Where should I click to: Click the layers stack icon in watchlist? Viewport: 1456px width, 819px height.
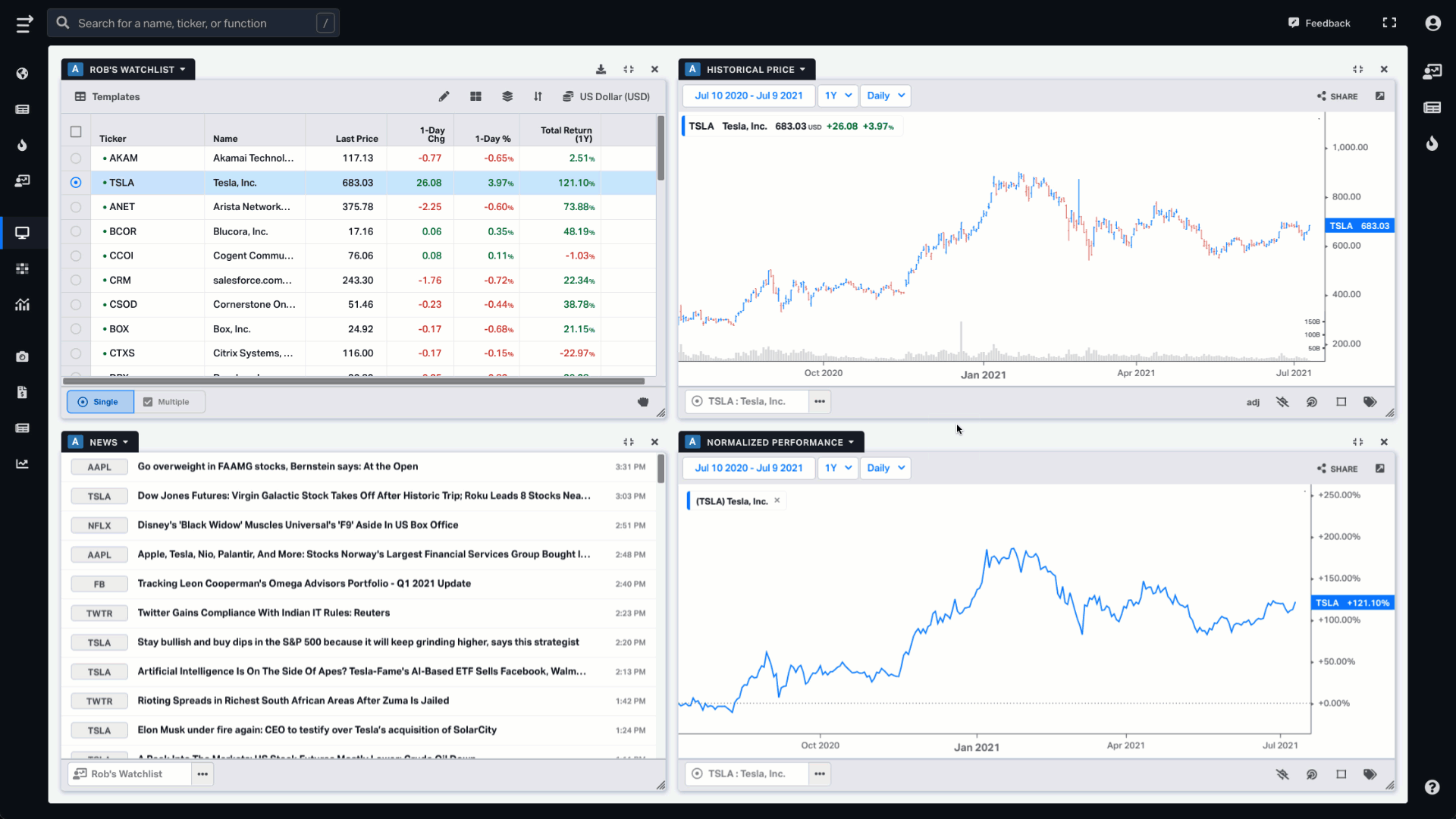[507, 96]
